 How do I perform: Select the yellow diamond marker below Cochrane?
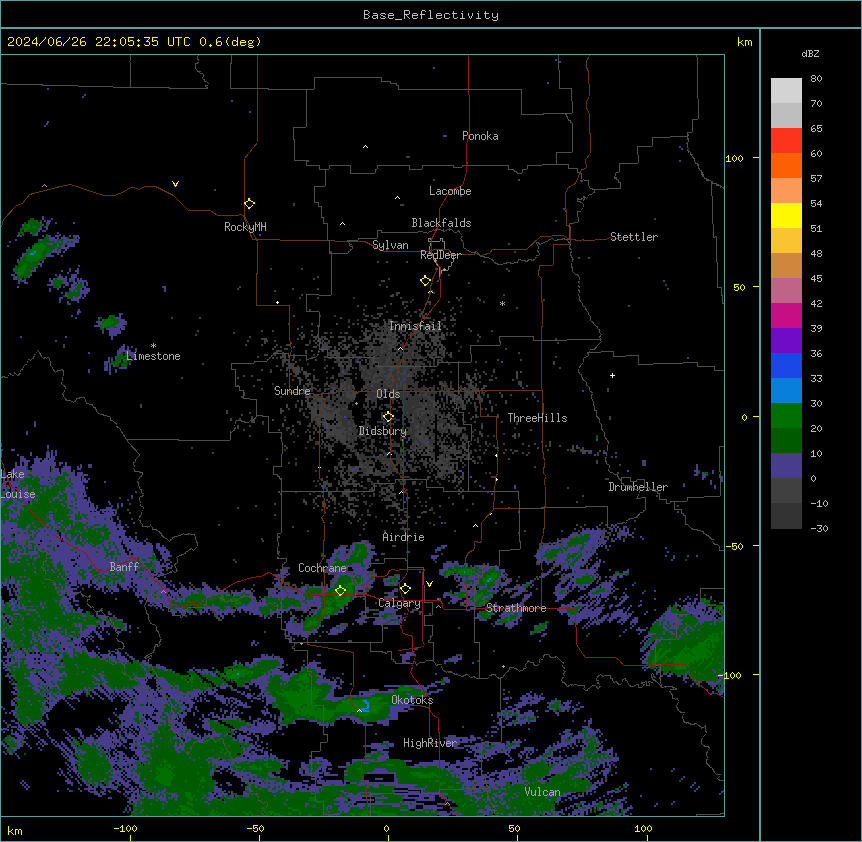(340, 590)
